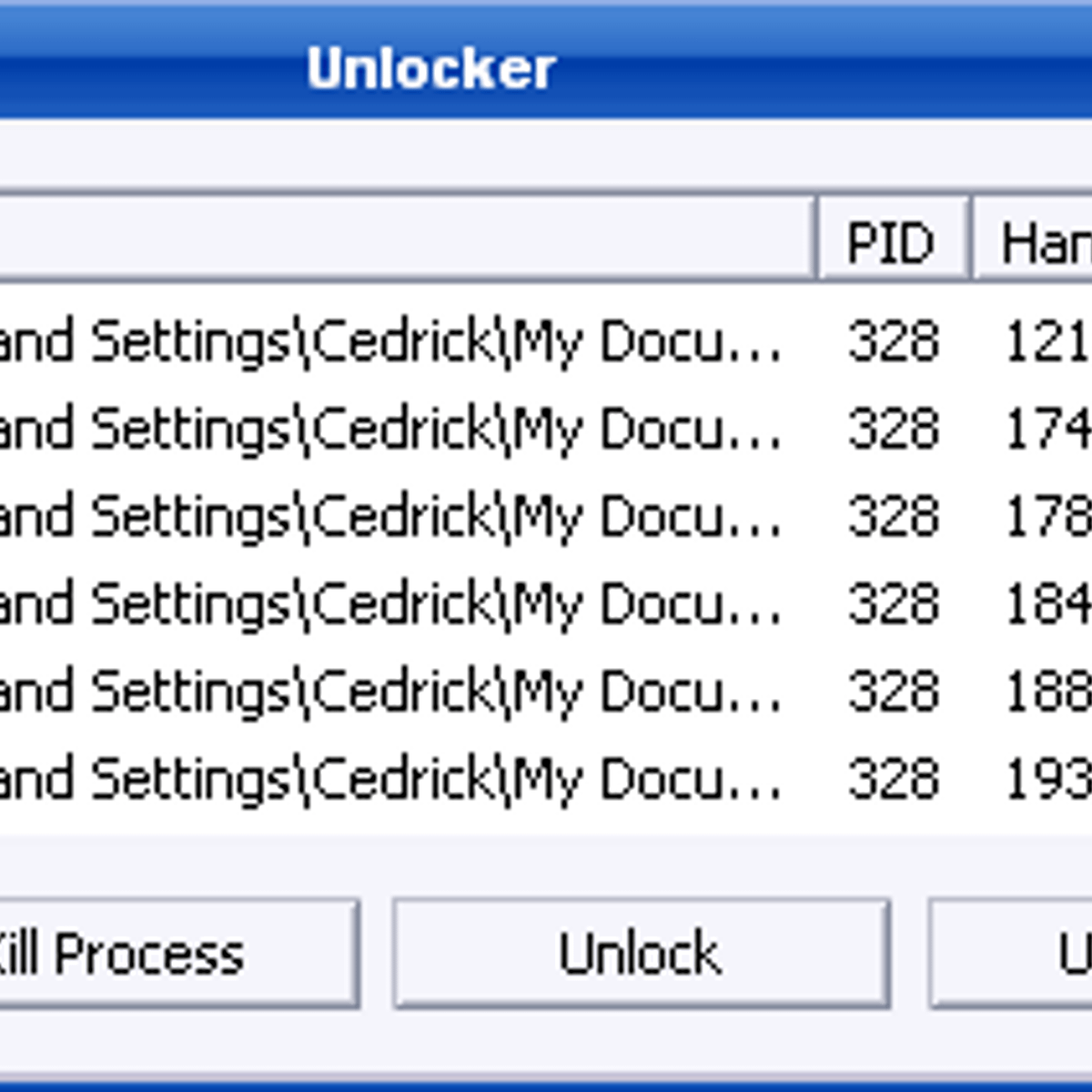Click the Unlock button
Viewport: 1092px width, 1092px height.
[642, 954]
